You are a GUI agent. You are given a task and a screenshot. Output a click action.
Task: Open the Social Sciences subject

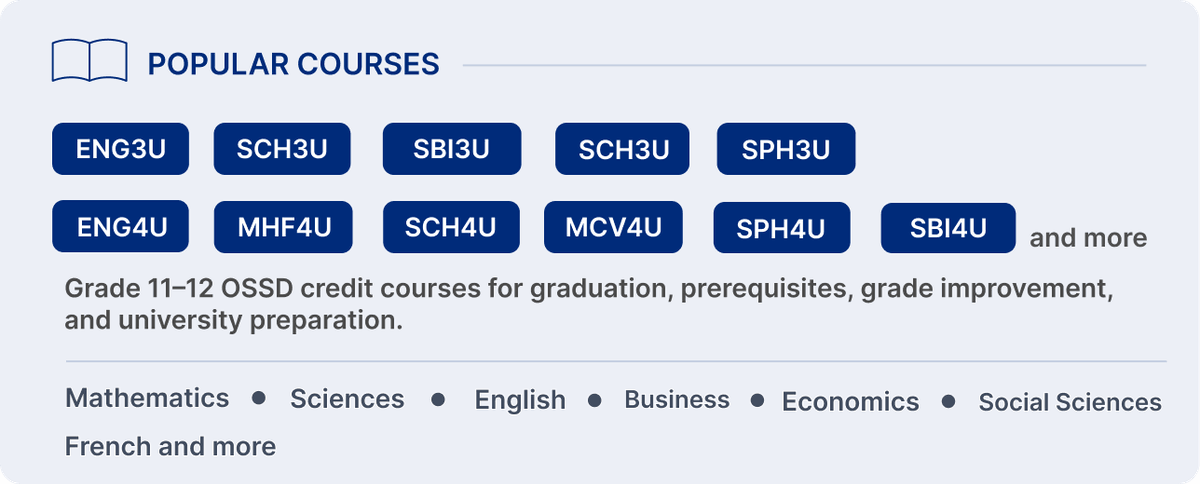tap(1070, 402)
